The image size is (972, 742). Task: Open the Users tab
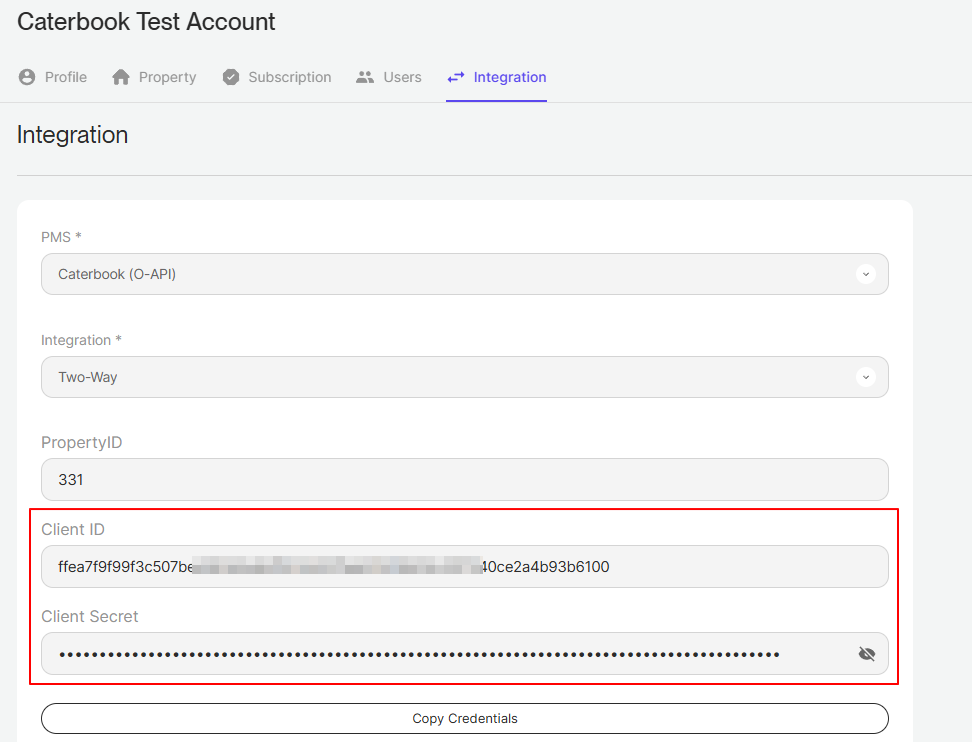pyautogui.click(x=389, y=77)
